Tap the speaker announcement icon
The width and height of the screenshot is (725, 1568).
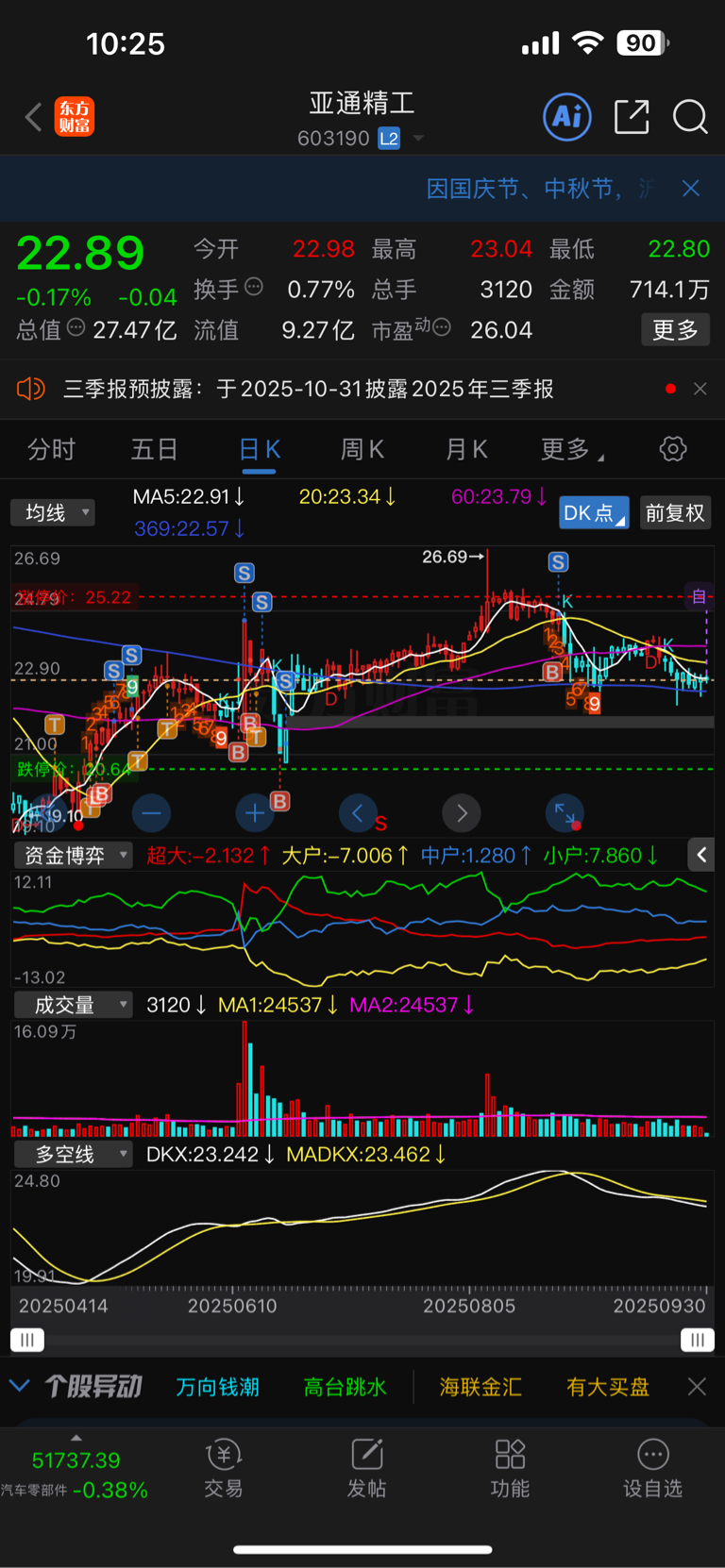pos(31,389)
